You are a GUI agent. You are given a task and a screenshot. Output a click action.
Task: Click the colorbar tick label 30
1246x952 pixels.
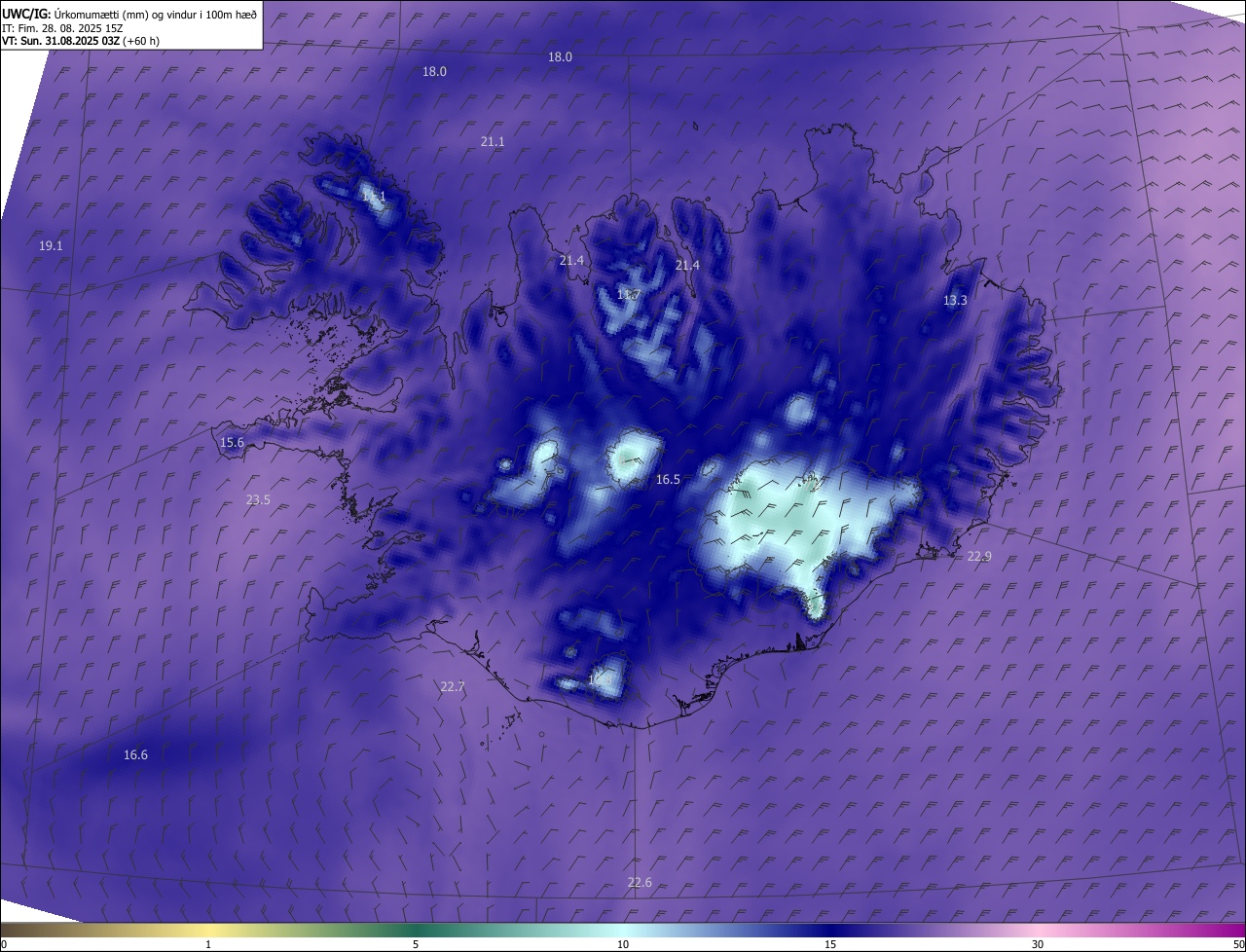pyautogui.click(x=1038, y=944)
